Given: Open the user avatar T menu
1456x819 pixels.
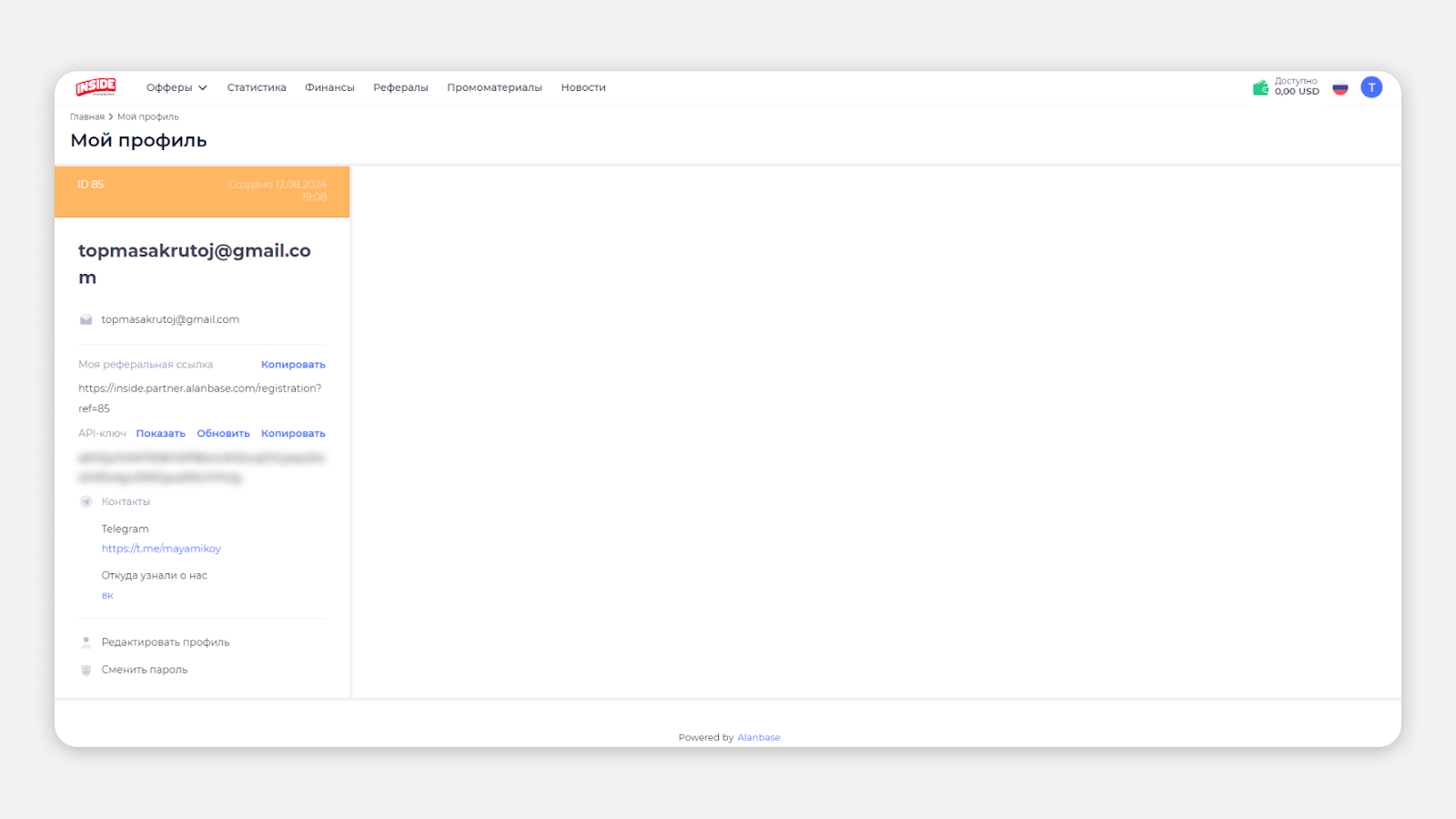Looking at the screenshot, I should [1371, 87].
